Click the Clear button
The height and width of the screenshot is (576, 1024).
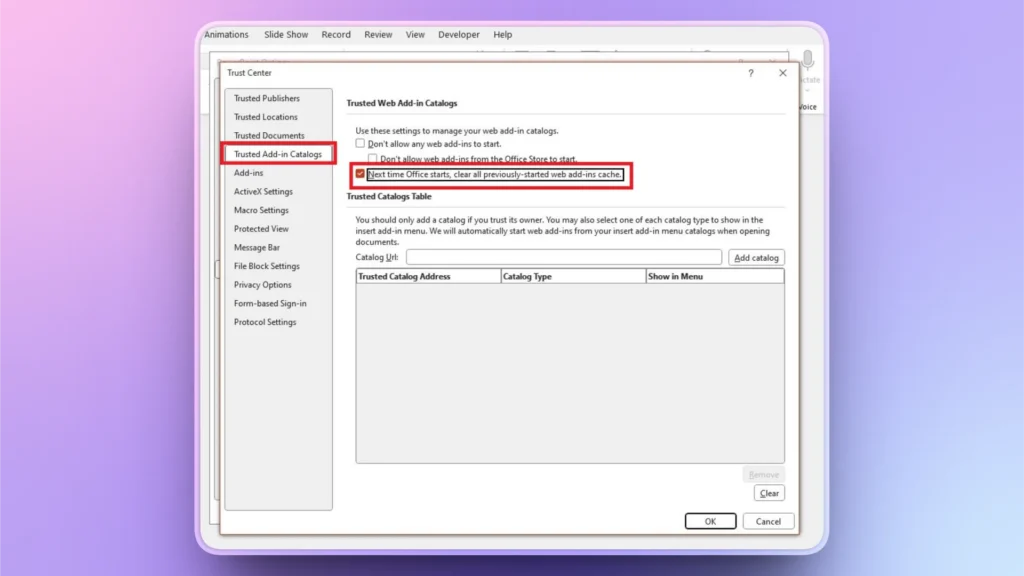[x=769, y=493]
